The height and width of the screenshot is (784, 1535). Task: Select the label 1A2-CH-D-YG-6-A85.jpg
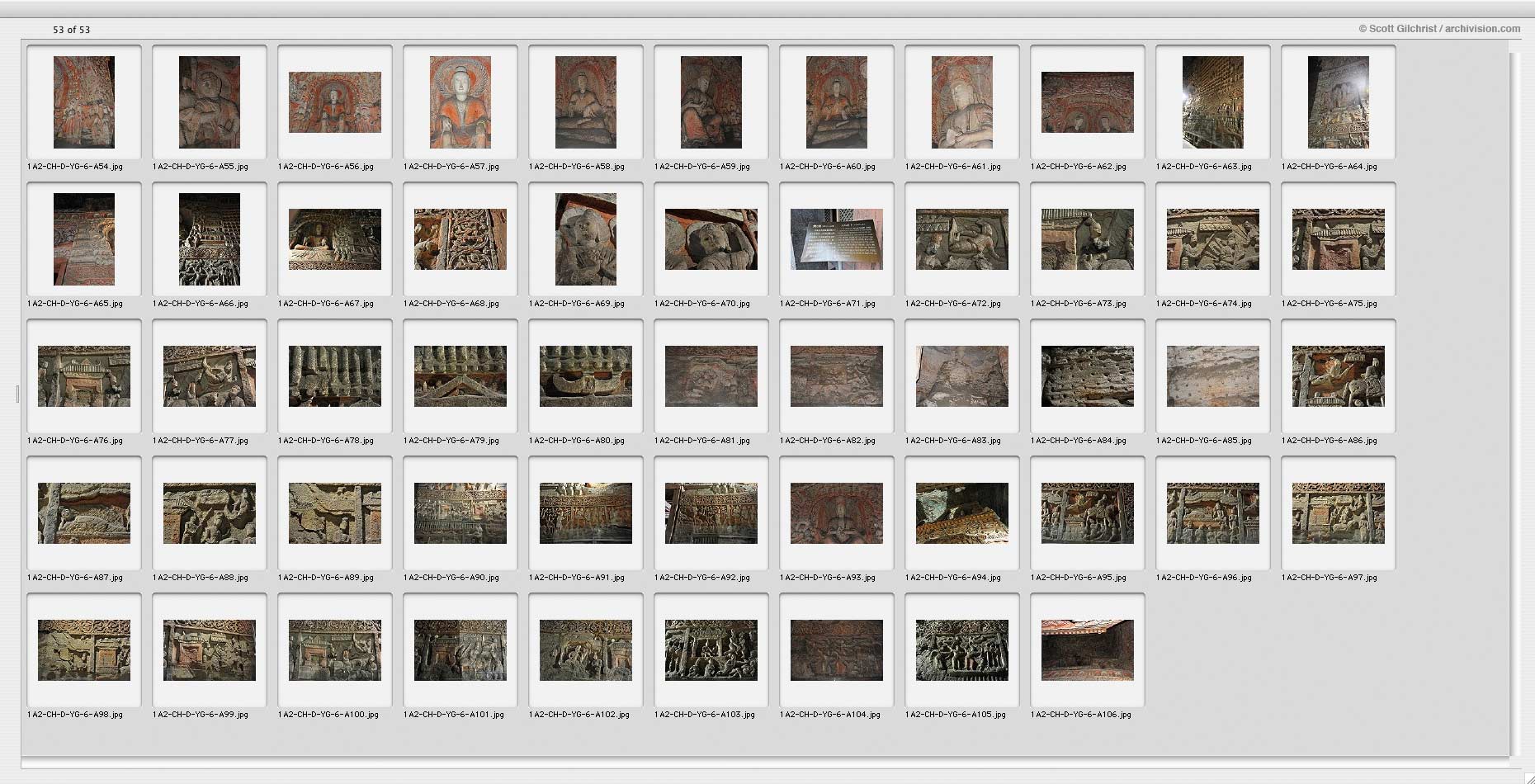[x=1204, y=441]
